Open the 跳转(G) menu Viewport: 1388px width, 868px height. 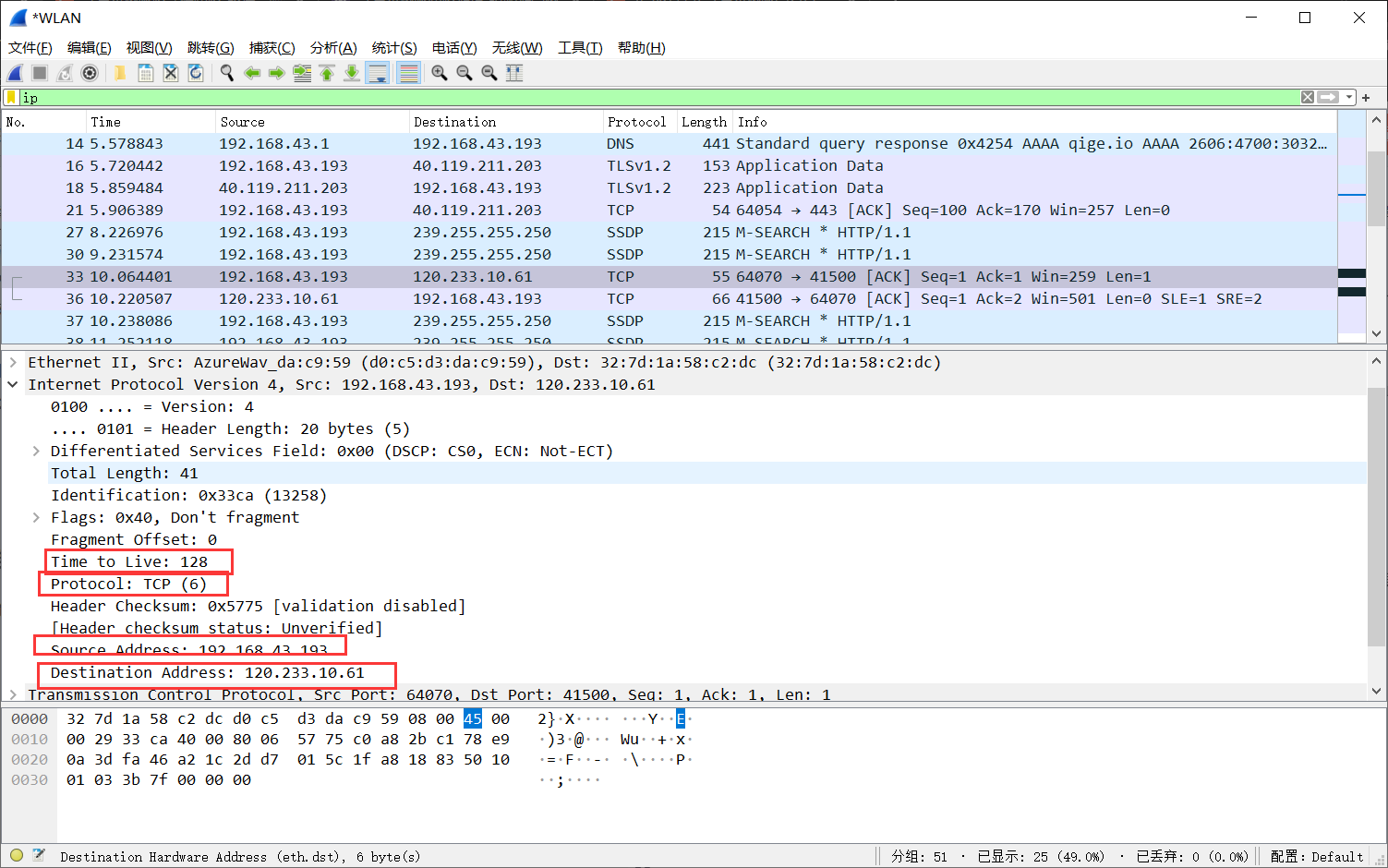tap(211, 48)
